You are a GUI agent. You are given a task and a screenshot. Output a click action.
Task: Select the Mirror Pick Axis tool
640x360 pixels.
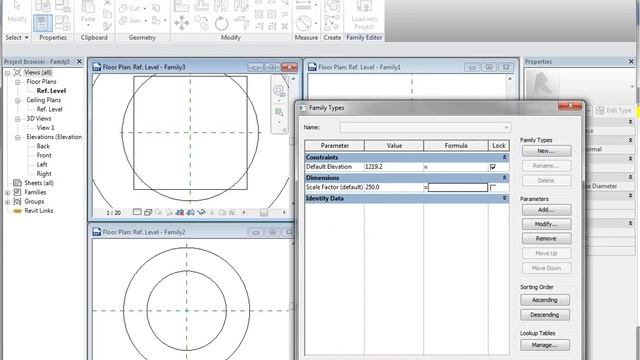click(221, 6)
